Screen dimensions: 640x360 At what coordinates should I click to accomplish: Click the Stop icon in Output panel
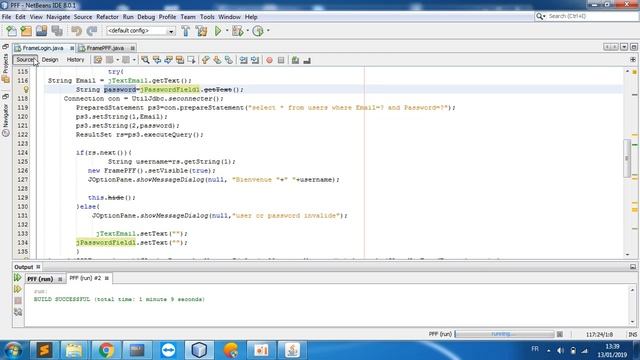(18, 301)
